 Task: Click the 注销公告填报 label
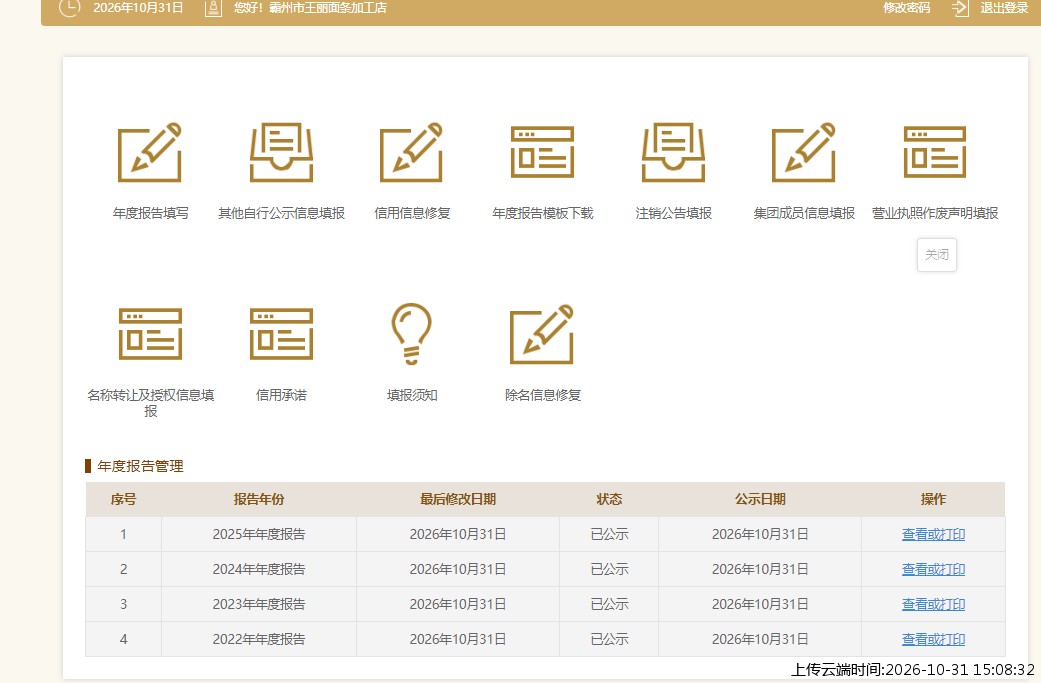coord(674,213)
